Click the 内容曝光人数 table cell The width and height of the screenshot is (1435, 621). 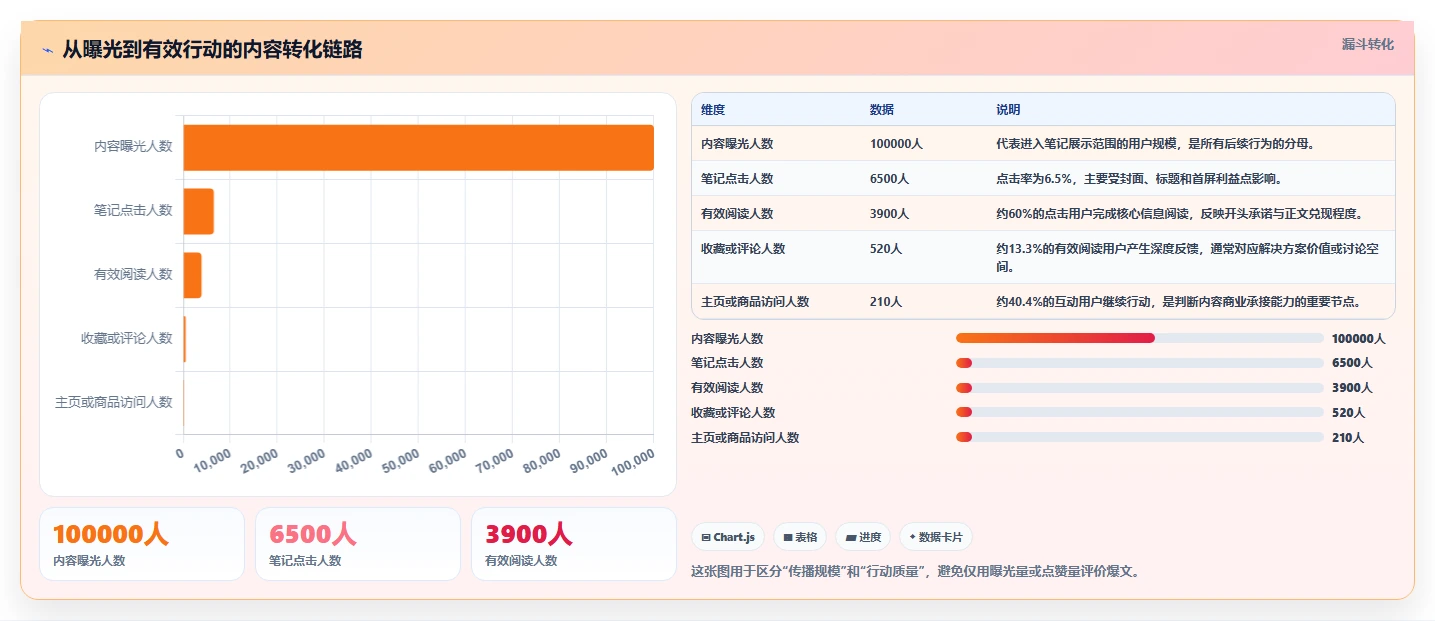pos(776,143)
